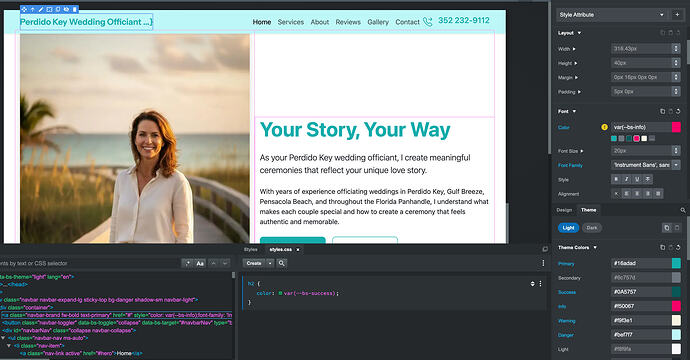
Task: Click the duplicate icon on element toolbar
Action: tap(58, 9)
